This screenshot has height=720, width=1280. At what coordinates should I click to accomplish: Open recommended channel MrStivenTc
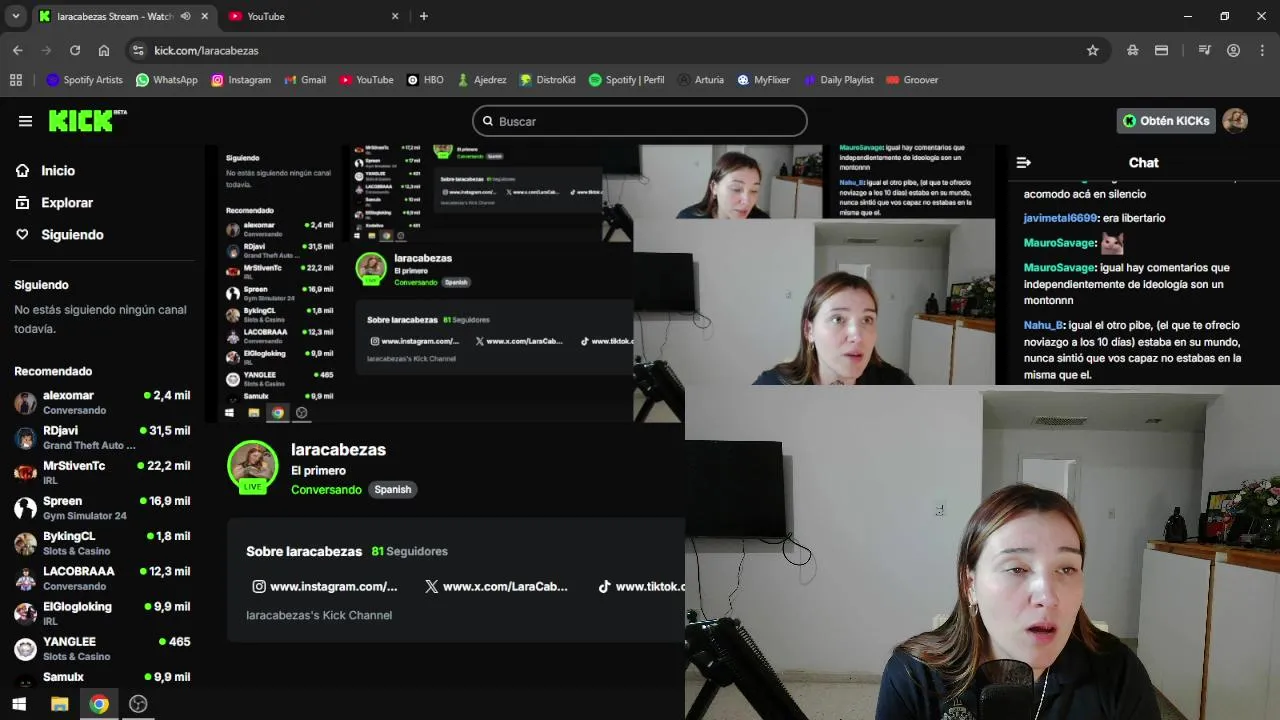coord(102,472)
